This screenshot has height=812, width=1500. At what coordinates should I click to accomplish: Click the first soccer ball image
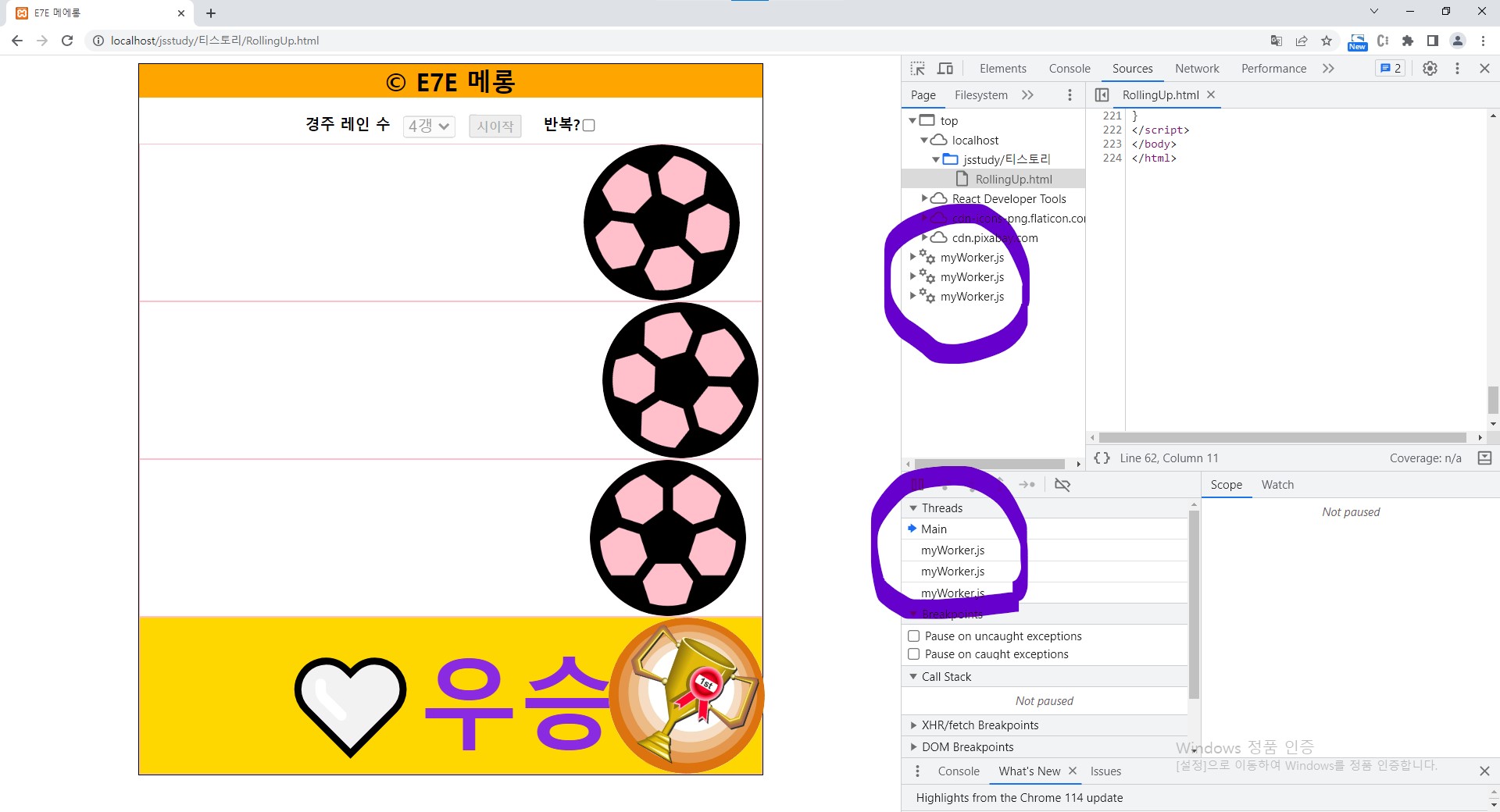pyautogui.click(x=662, y=223)
